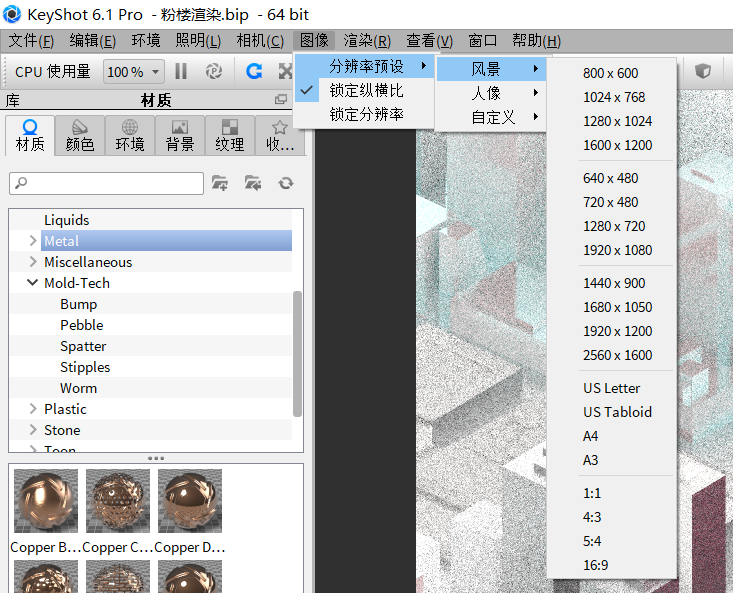Refresh the material library list

click(x=286, y=183)
